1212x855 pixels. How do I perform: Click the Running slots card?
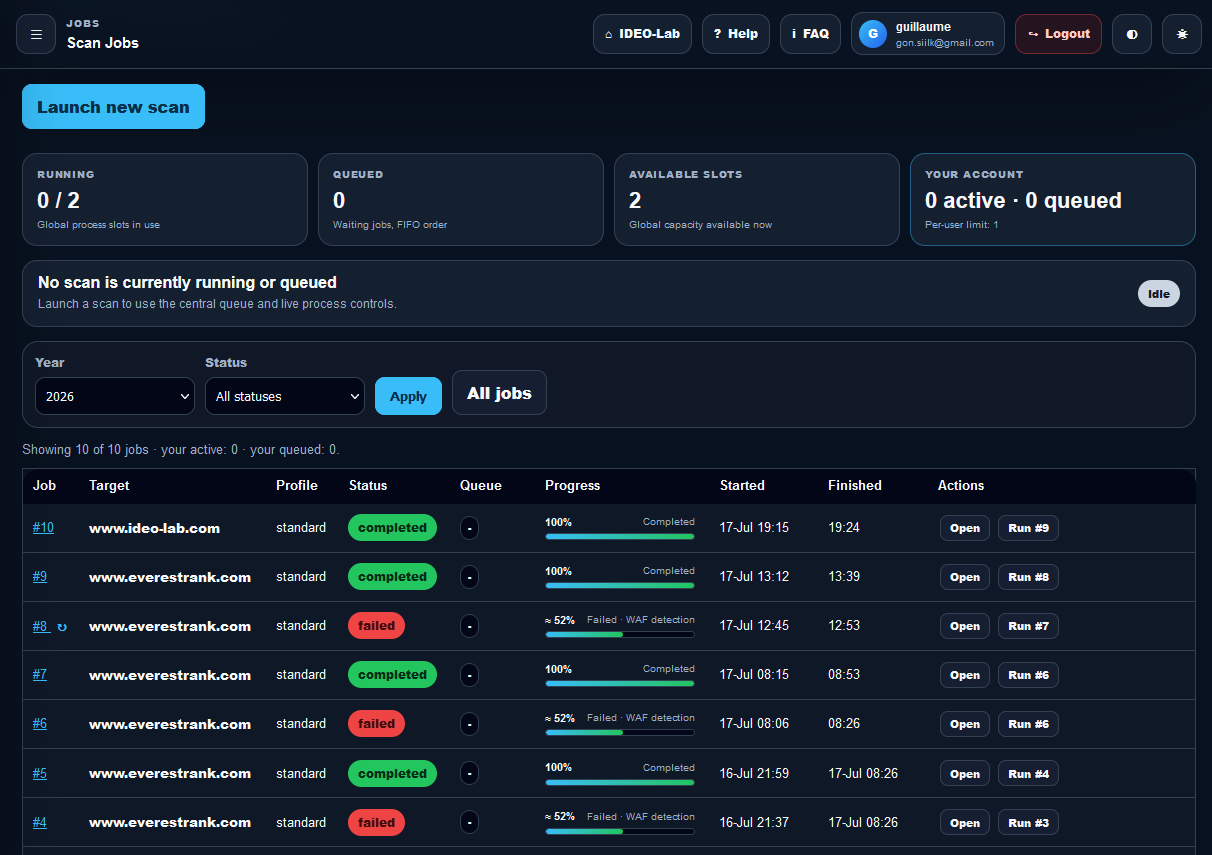tap(165, 199)
